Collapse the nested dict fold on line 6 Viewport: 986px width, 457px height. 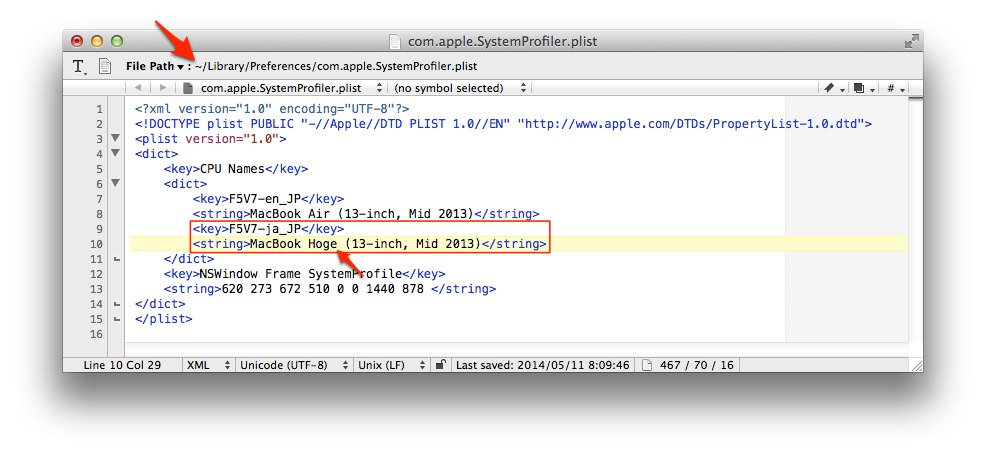point(115,184)
